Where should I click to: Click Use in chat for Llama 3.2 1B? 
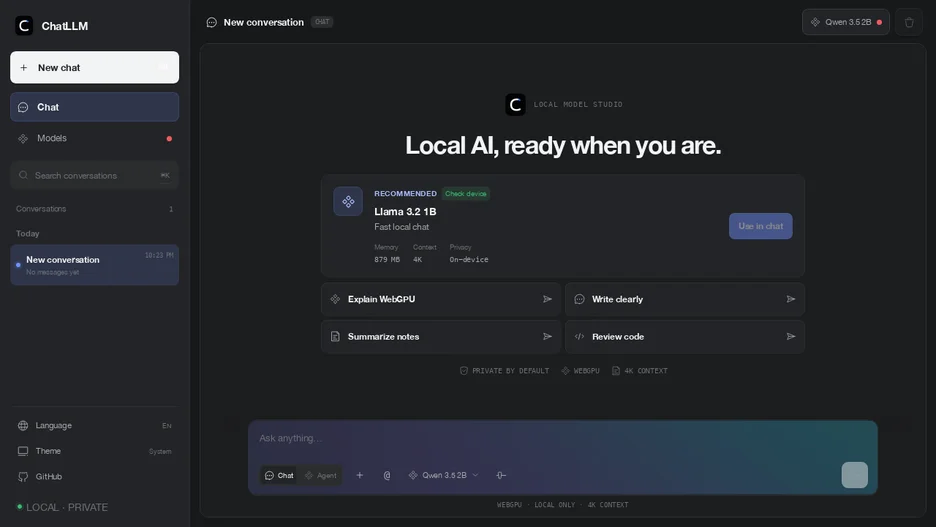(x=760, y=226)
